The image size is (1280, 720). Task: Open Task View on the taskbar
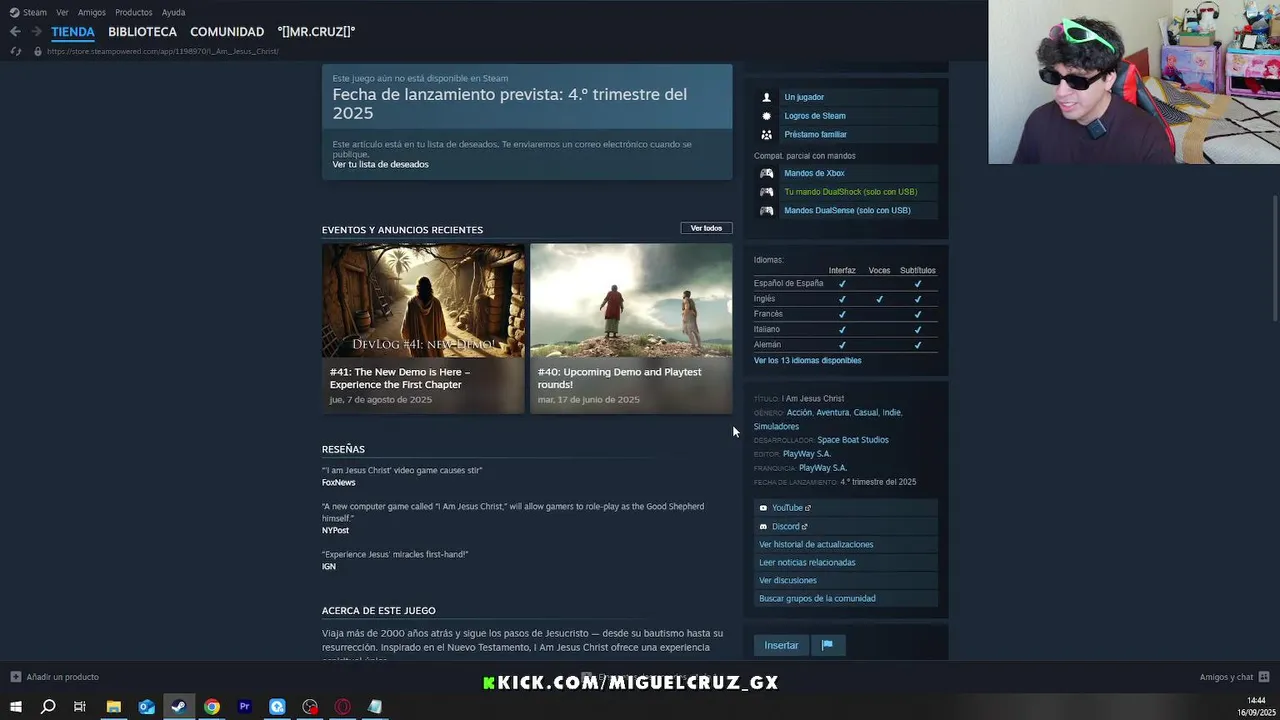[80, 707]
